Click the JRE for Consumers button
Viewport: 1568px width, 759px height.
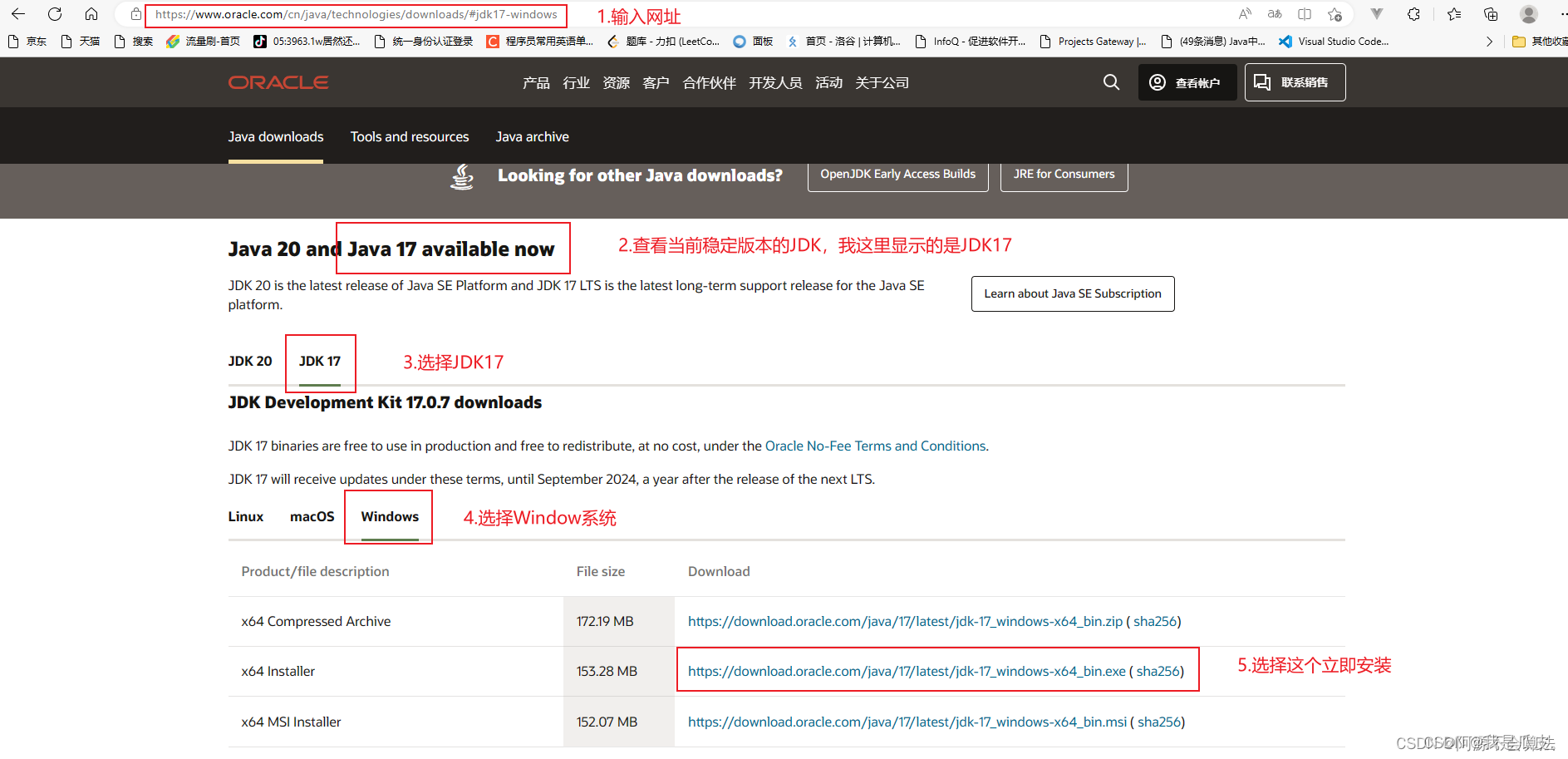tap(1064, 175)
